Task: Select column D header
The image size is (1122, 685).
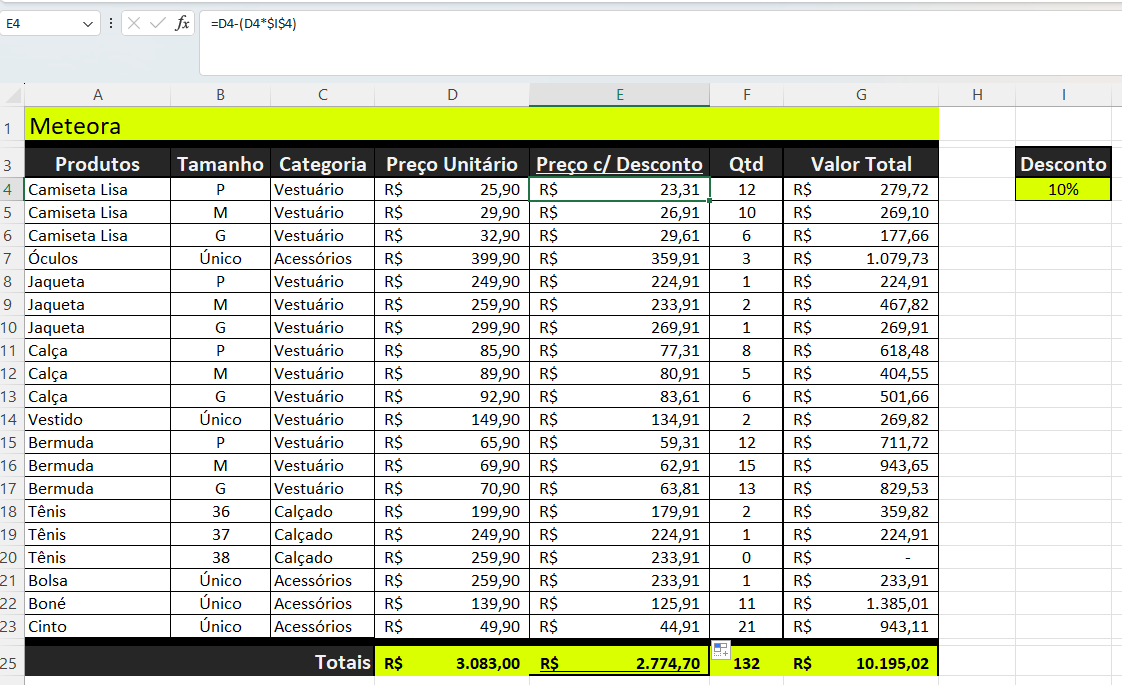Action: coord(452,94)
